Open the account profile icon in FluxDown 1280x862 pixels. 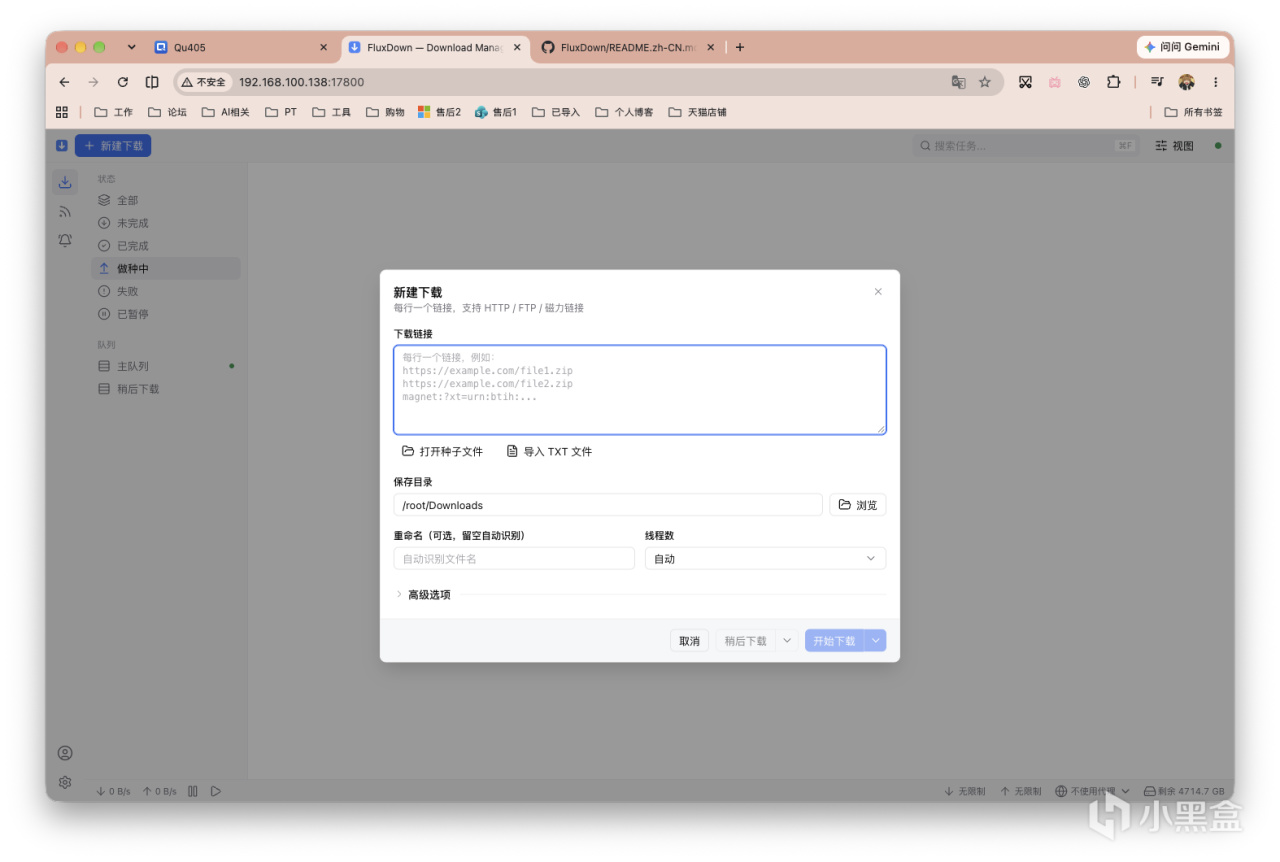[x=65, y=753]
